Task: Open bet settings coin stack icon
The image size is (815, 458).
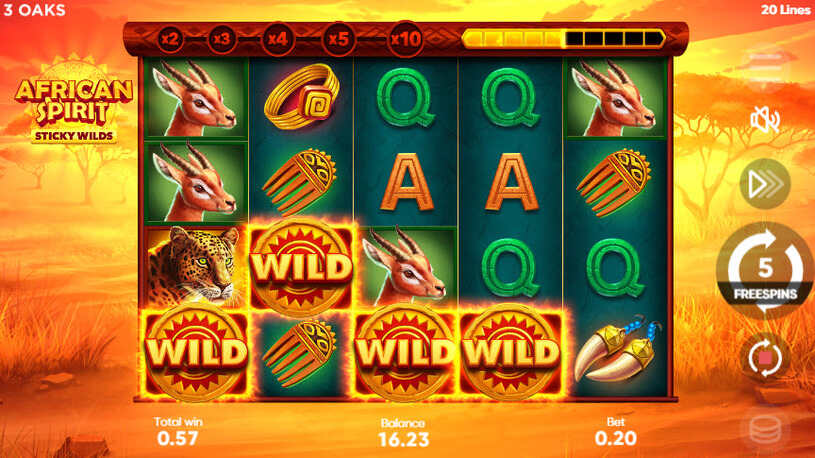Action: (765, 429)
